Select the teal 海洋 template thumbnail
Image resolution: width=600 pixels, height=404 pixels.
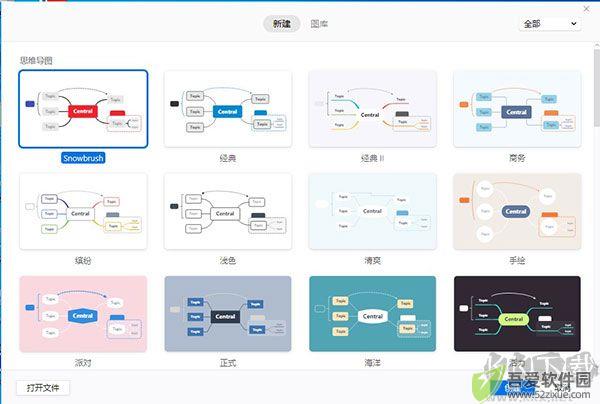pyautogui.click(x=372, y=314)
